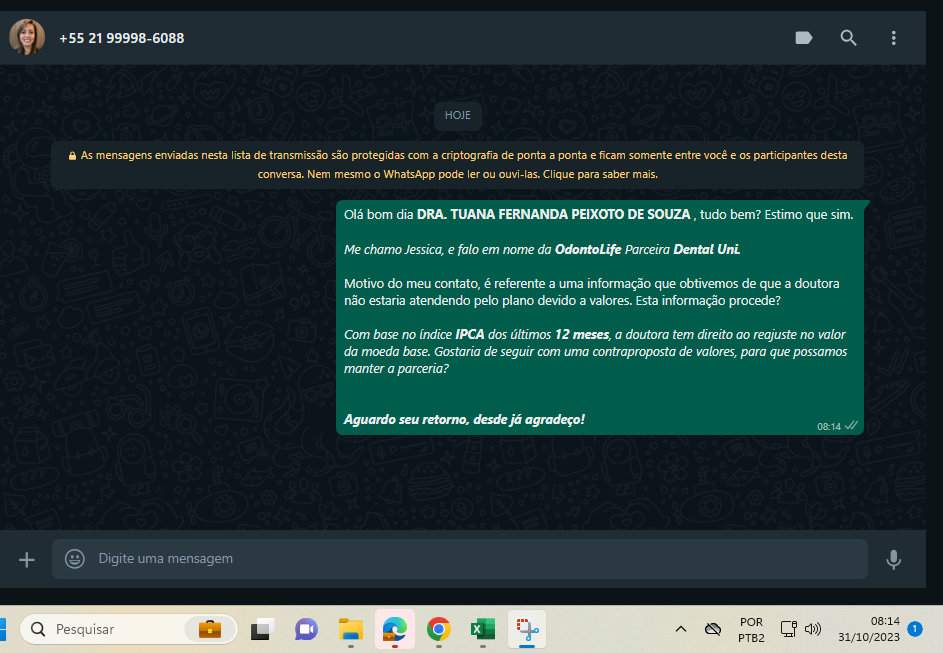The image size is (943, 653).
Task: Start recording a voice message
Action: pos(893,559)
